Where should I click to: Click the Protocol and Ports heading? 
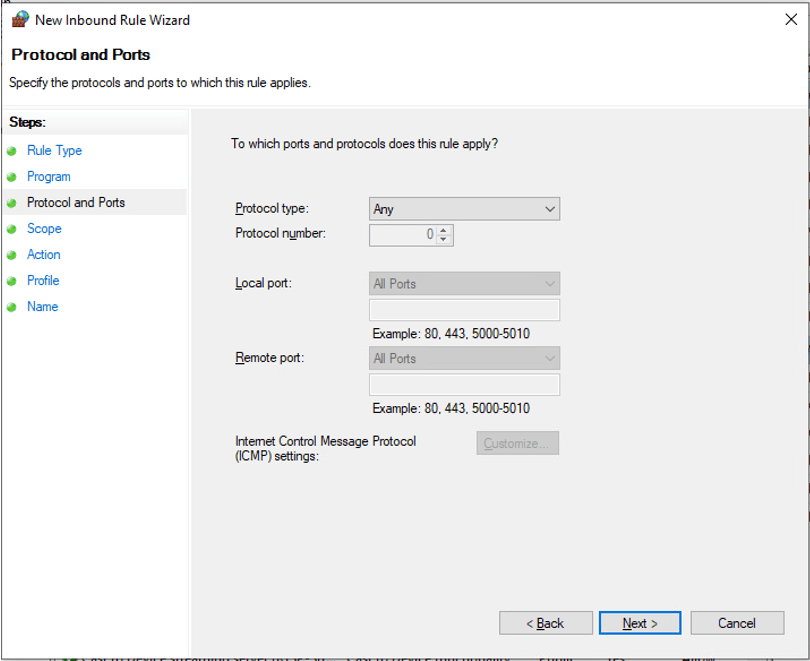81,55
